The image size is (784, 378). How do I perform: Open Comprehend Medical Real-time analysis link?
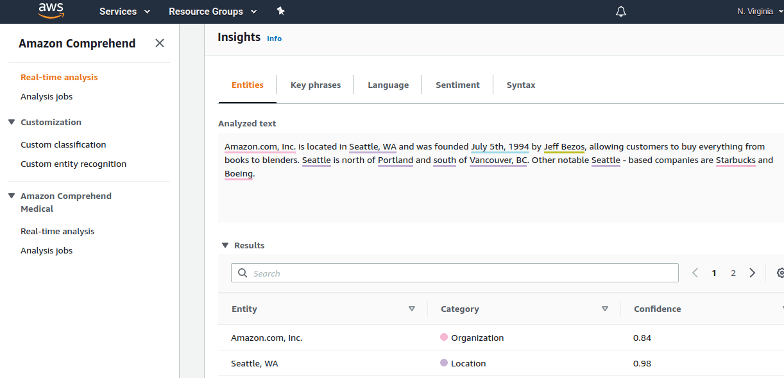[x=57, y=231]
